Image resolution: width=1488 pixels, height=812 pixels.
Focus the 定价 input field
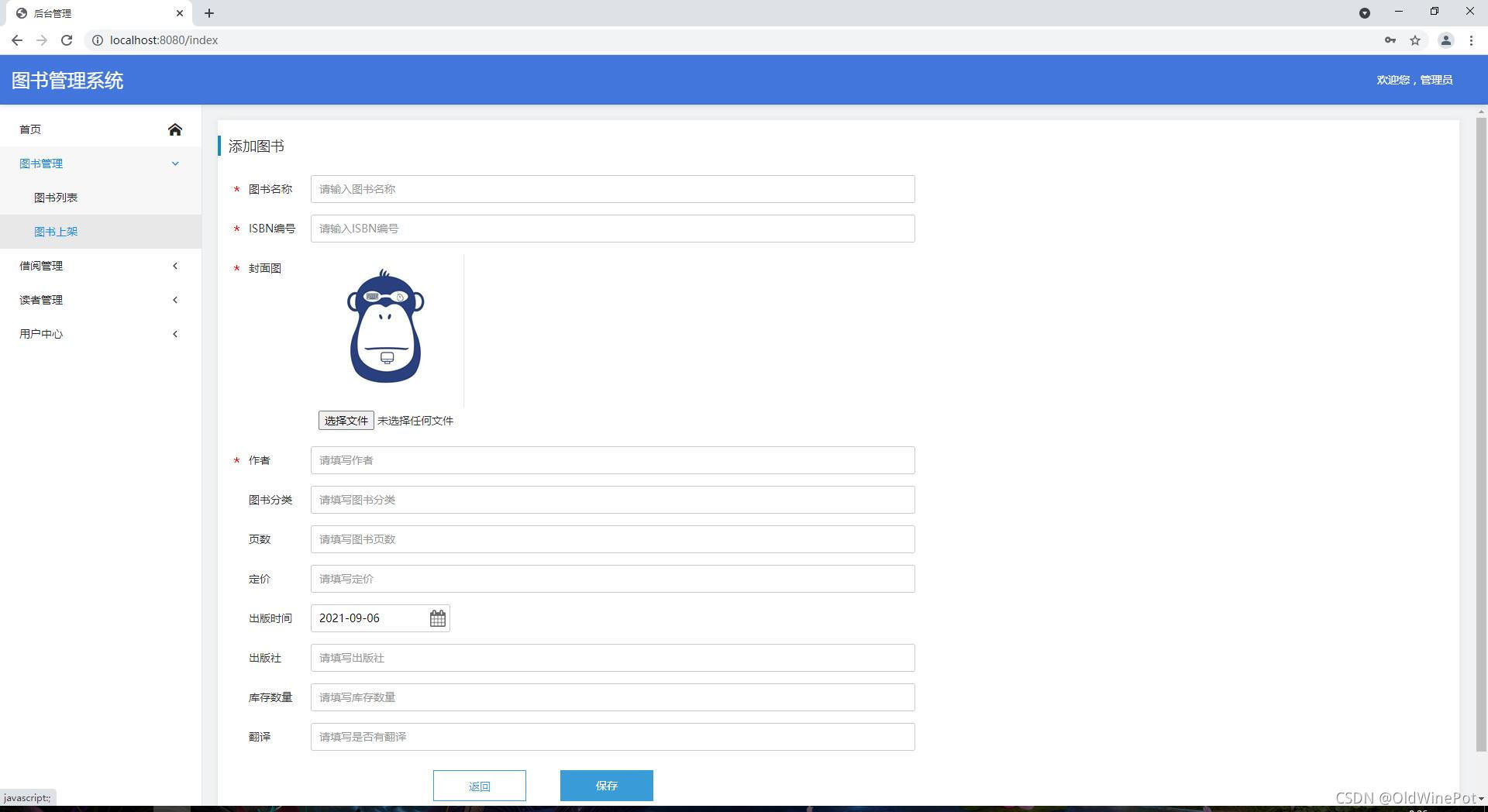click(613, 579)
